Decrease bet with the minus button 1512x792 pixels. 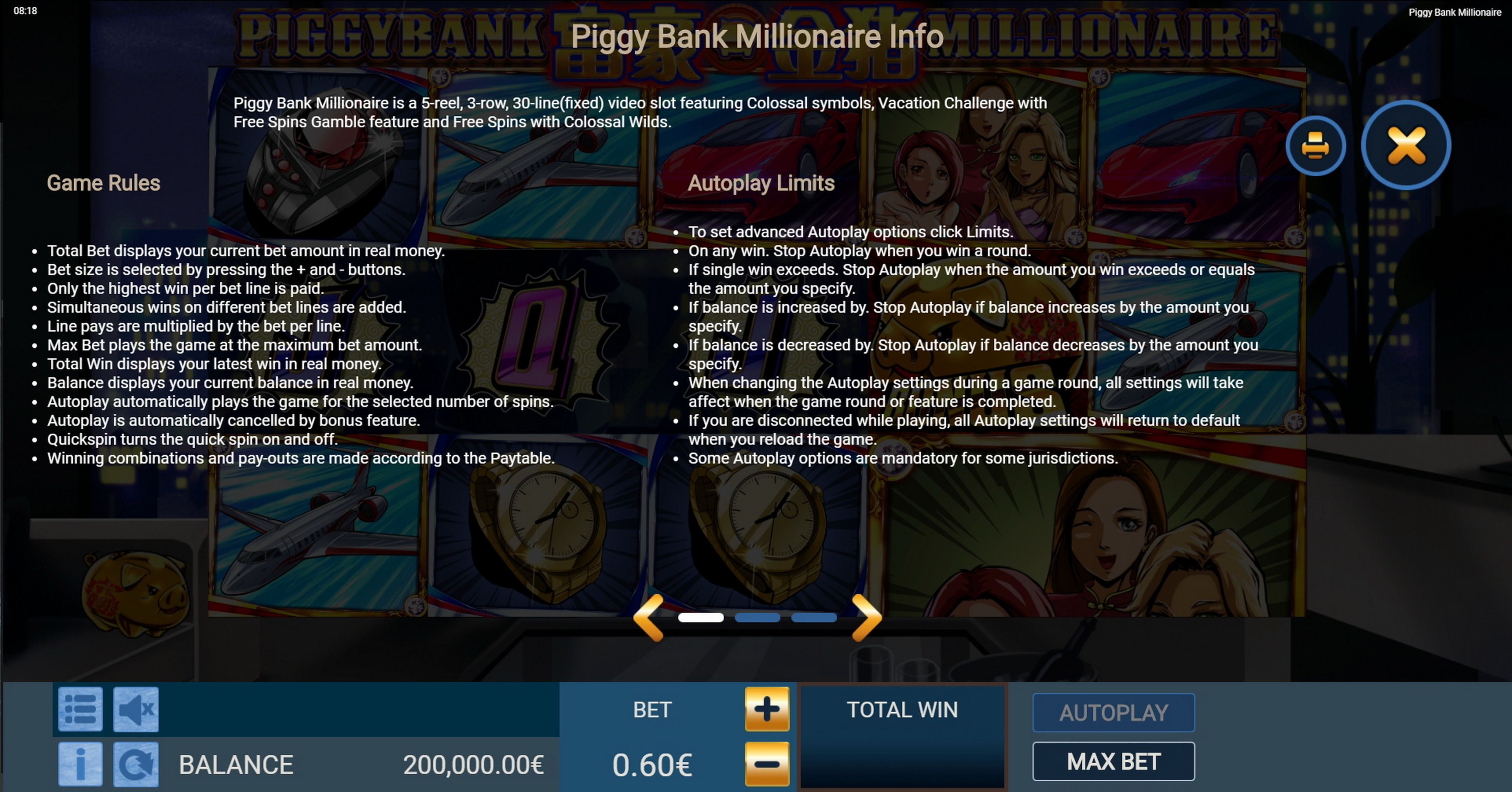(767, 764)
